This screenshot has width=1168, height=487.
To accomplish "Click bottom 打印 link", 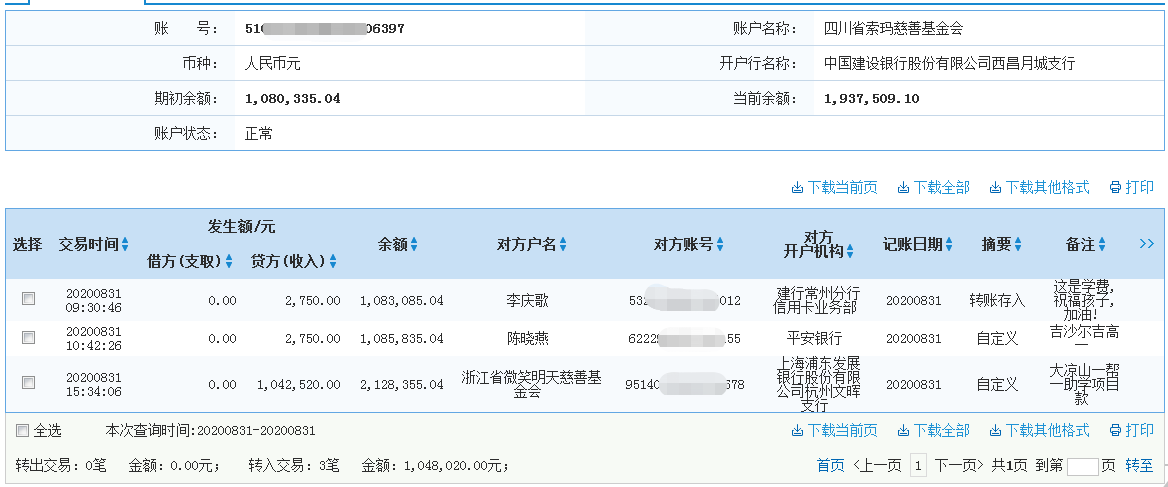I will pos(1132,430).
